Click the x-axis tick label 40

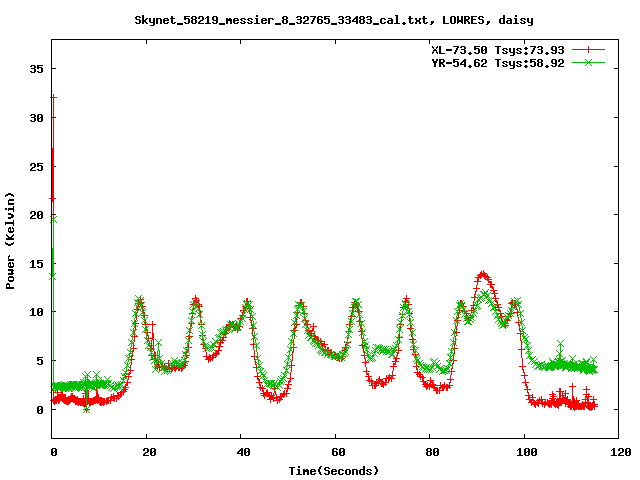[241, 452]
